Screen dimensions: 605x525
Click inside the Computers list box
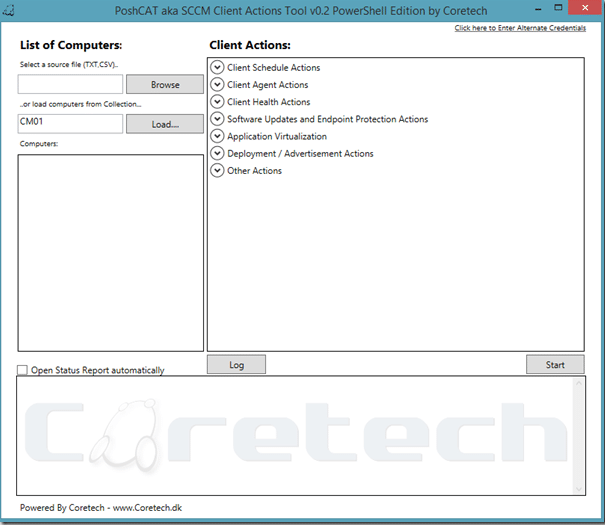point(110,252)
